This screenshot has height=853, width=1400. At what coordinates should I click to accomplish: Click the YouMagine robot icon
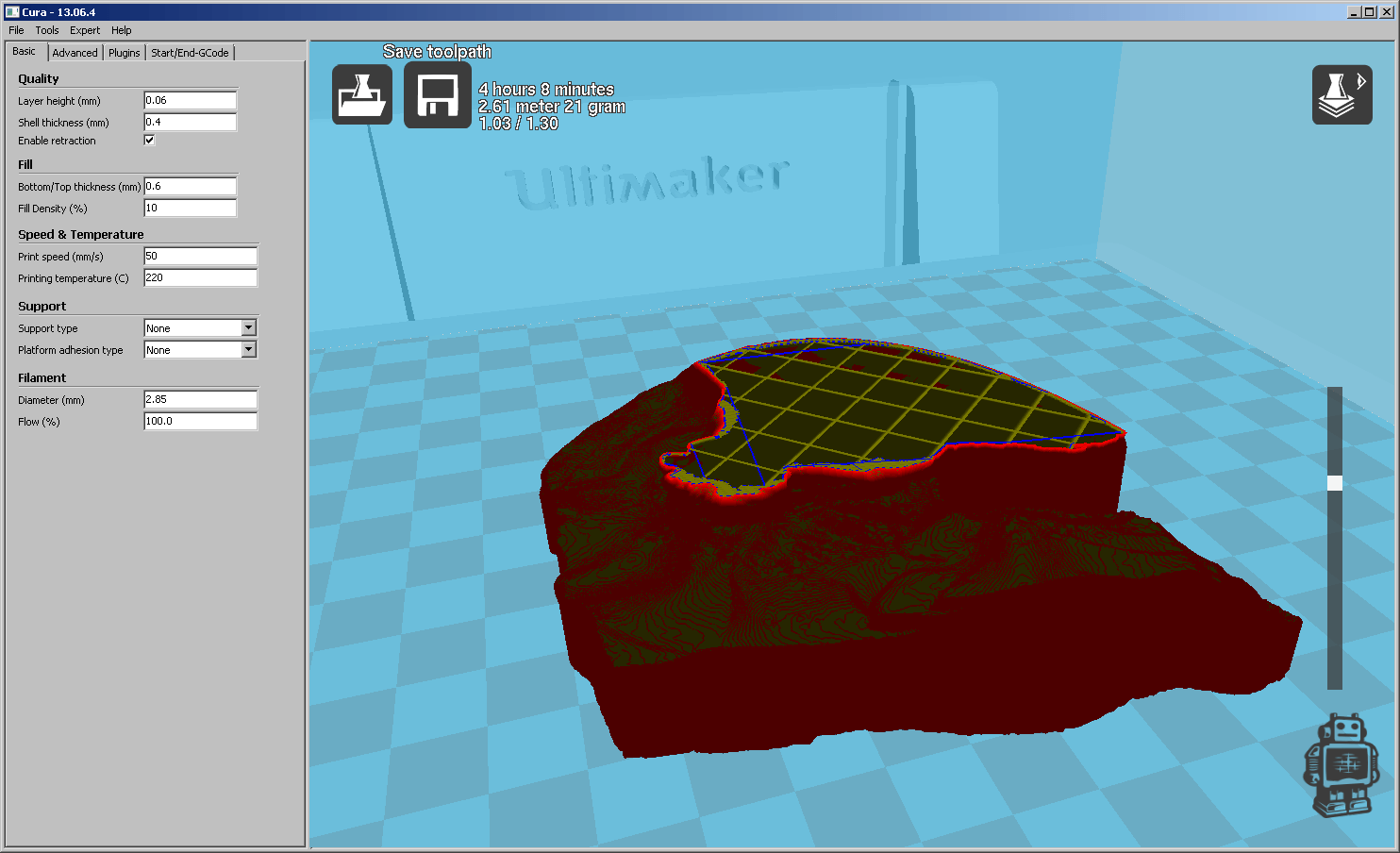[1342, 765]
